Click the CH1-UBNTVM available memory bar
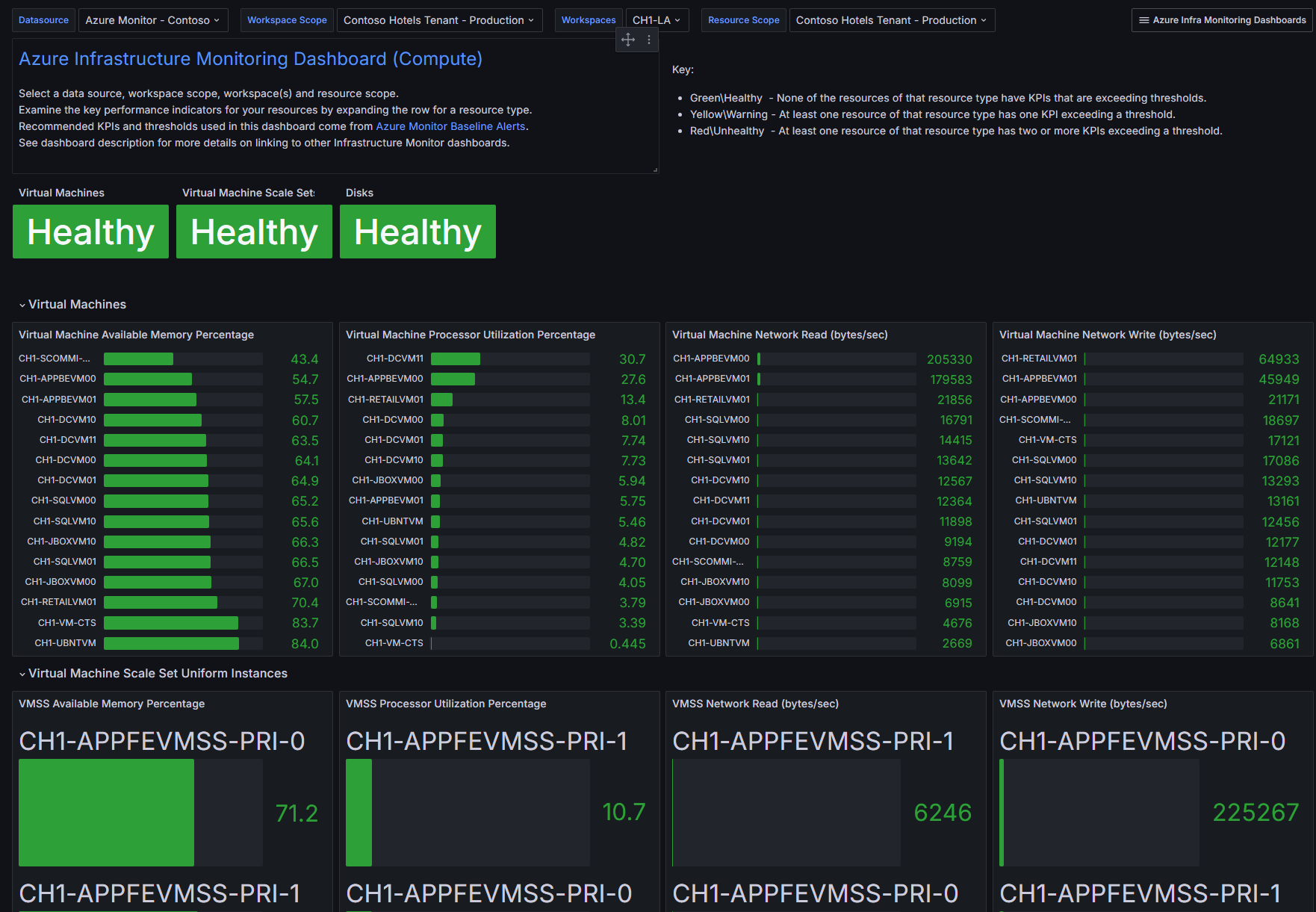This screenshot has height=912, width=1316. [171, 643]
